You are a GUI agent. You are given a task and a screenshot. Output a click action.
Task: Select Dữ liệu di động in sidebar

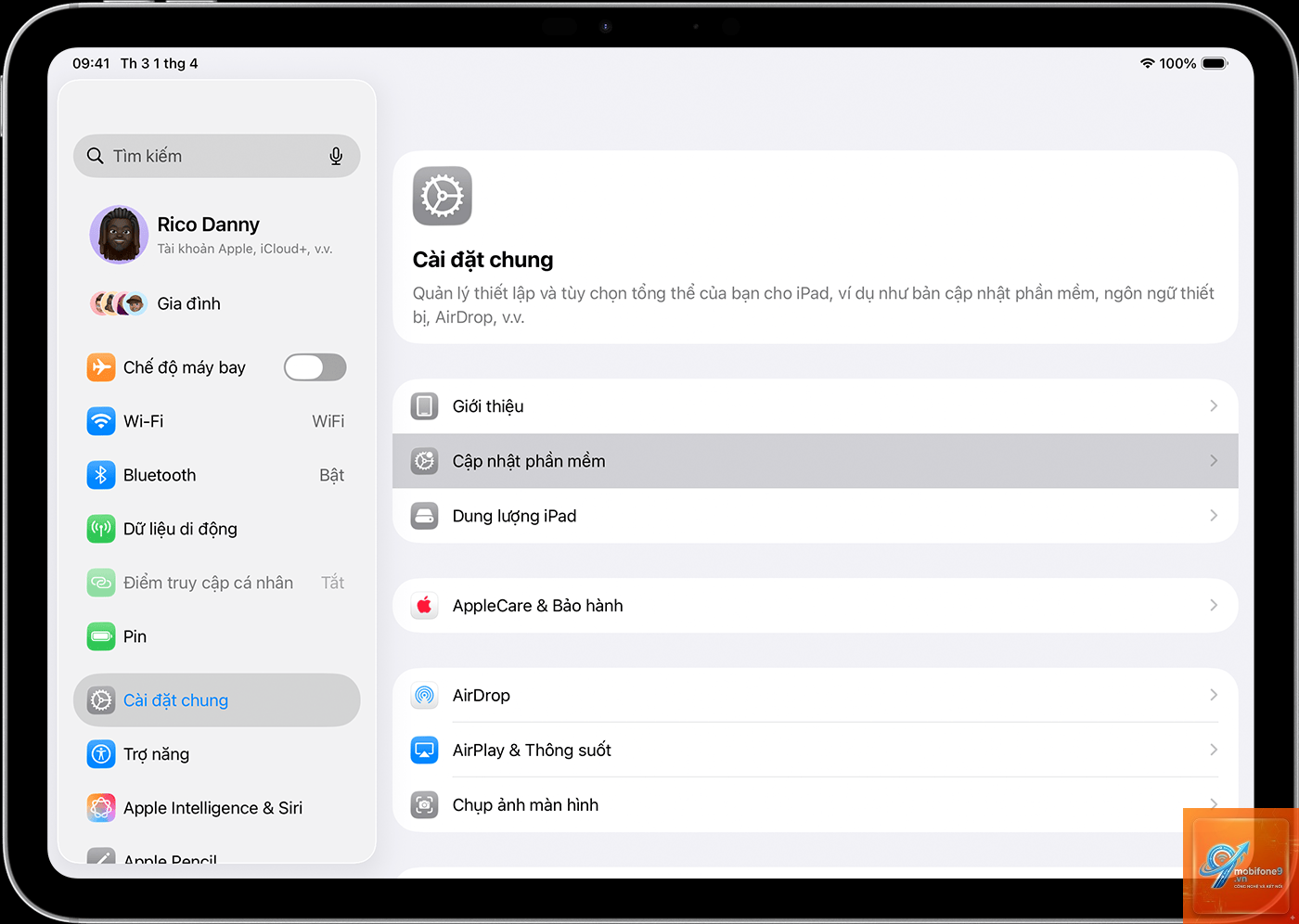pos(217,529)
